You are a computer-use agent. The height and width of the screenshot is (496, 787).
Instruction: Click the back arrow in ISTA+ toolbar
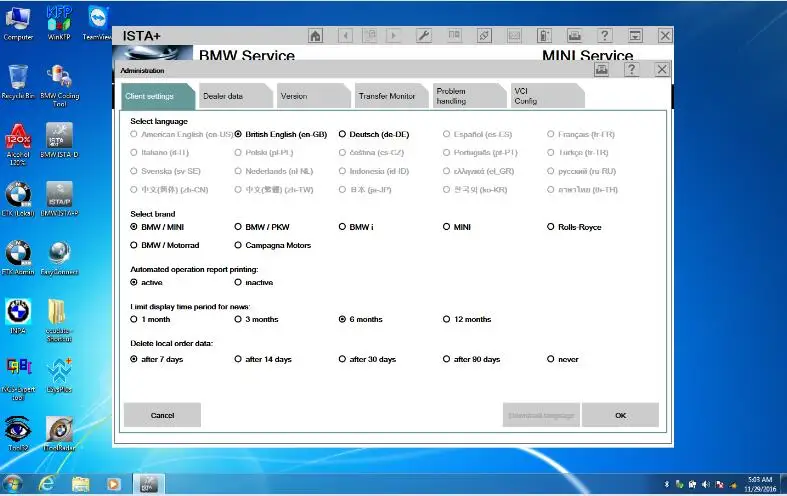(x=345, y=36)
